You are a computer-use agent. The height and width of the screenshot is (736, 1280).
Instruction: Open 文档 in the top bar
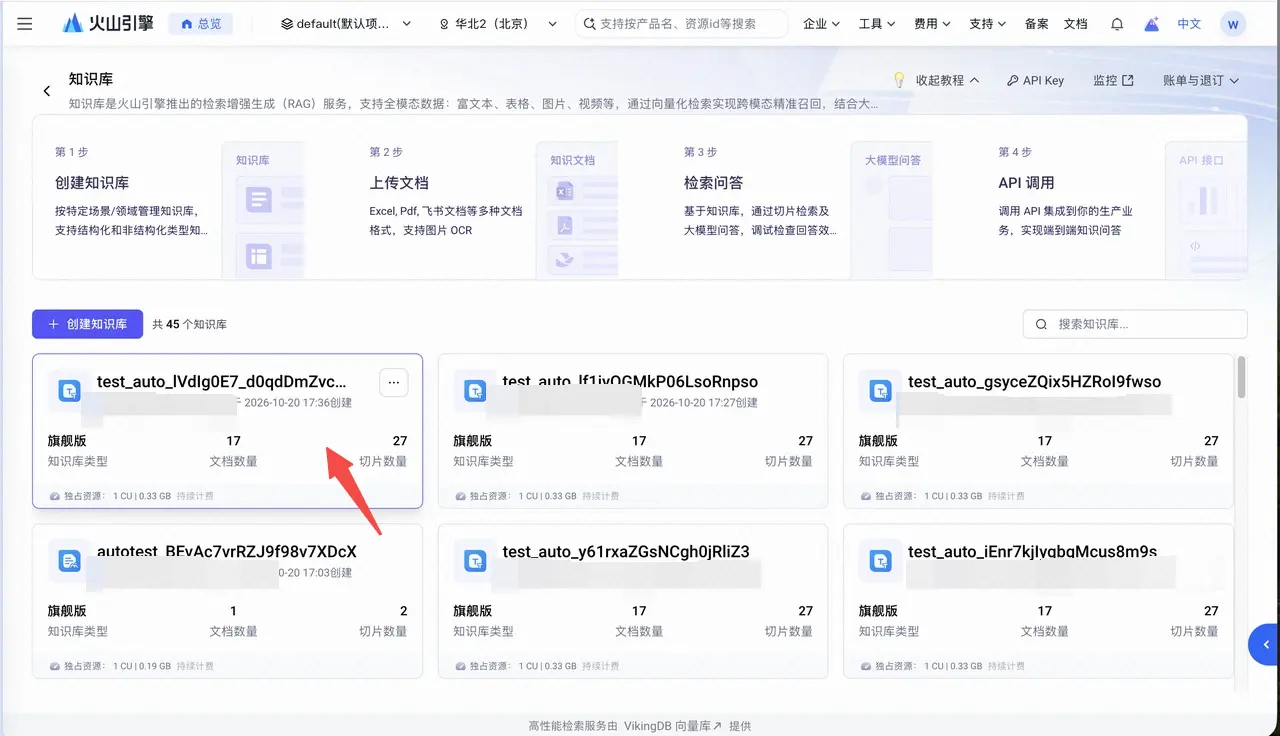coord(1075,24)
